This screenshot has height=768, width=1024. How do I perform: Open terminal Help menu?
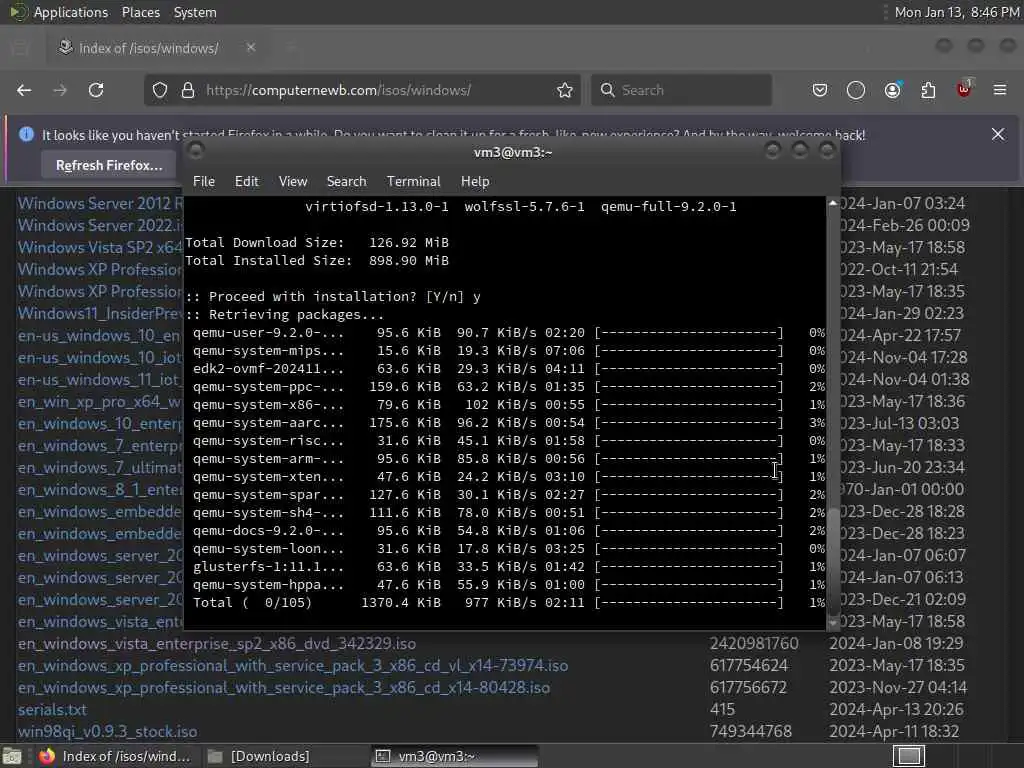click(475, 182)
